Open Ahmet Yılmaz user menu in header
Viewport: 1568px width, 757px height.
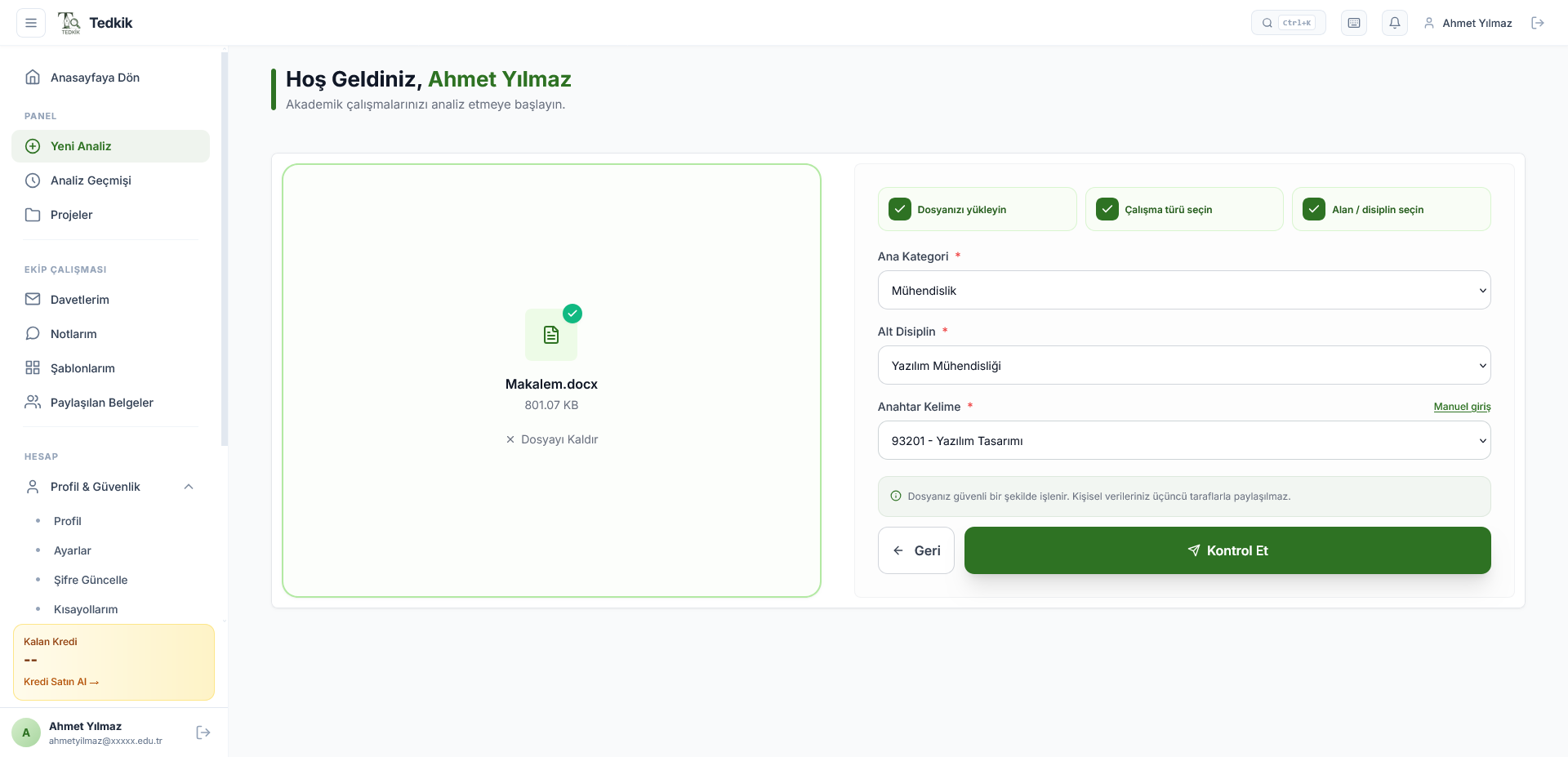[1468, 23]
